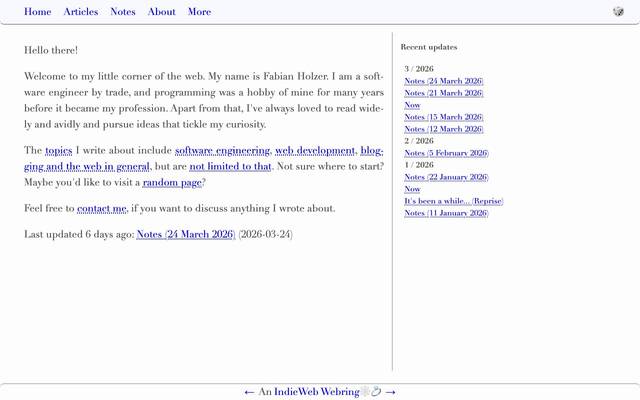Image resolution: width=640 pixels, height=400 pixels.
Task: Open the Now link under 3 / 2026
Action: pos(412,105)
